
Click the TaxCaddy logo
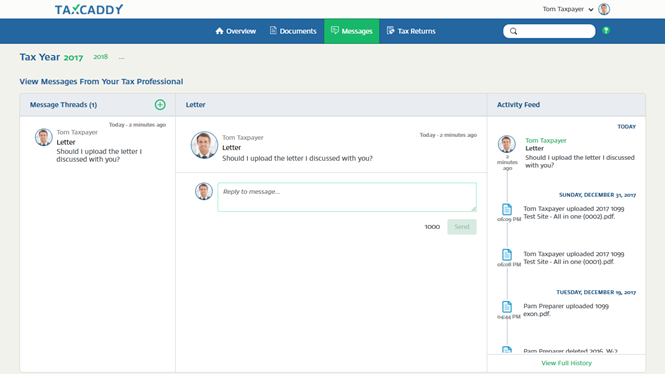click(x=89, y=9)
